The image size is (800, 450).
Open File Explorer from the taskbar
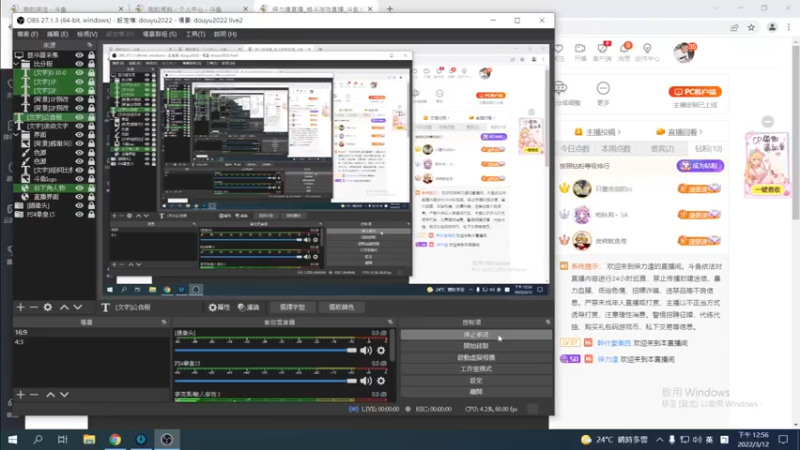(x=89, y=439)
